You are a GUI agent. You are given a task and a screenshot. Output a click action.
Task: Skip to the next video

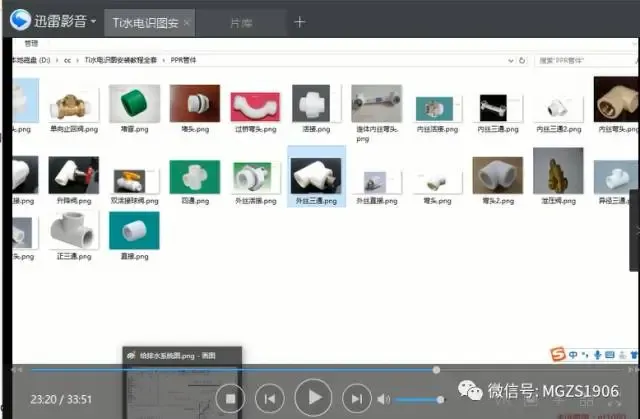pos(357,399)
